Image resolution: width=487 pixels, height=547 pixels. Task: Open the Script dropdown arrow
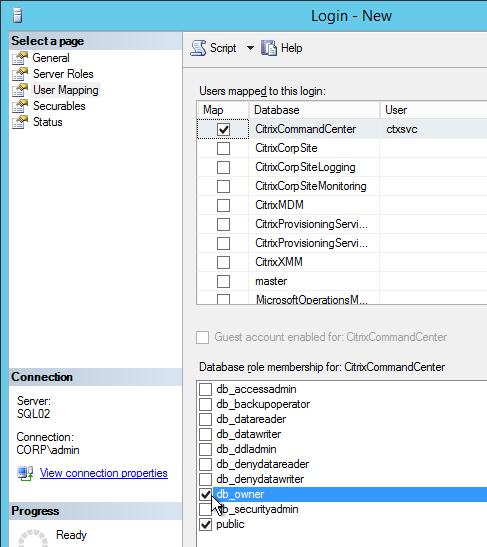(250, 48)
